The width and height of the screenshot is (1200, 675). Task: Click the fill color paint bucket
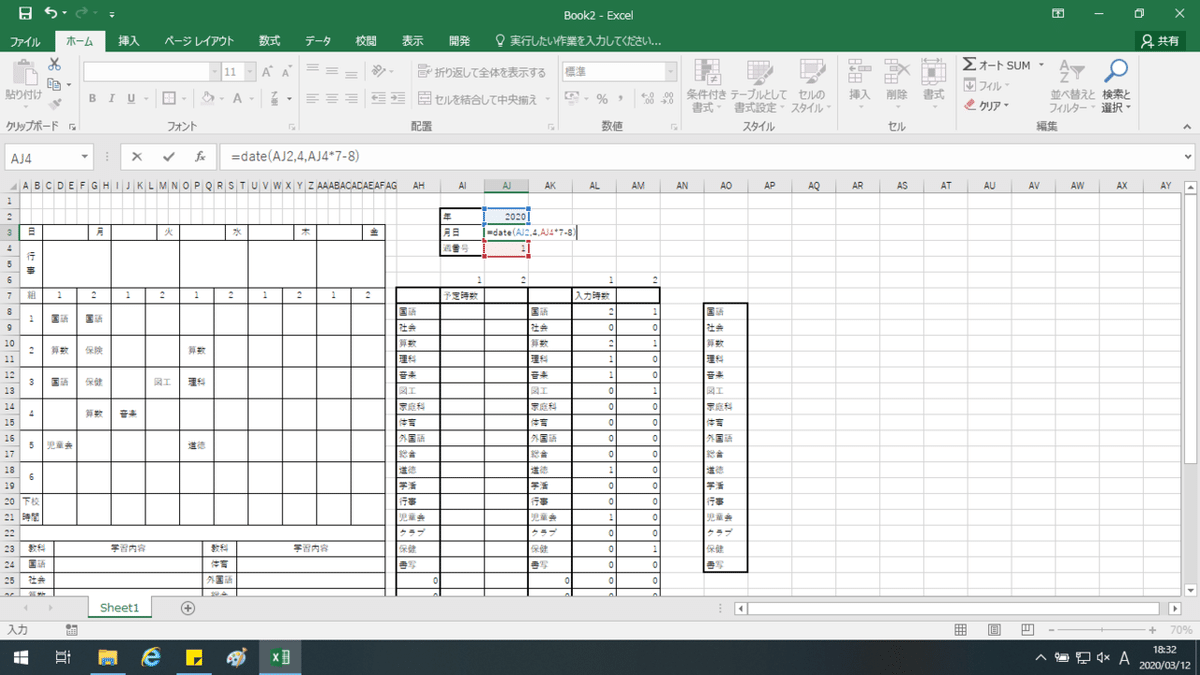(206, 99)
